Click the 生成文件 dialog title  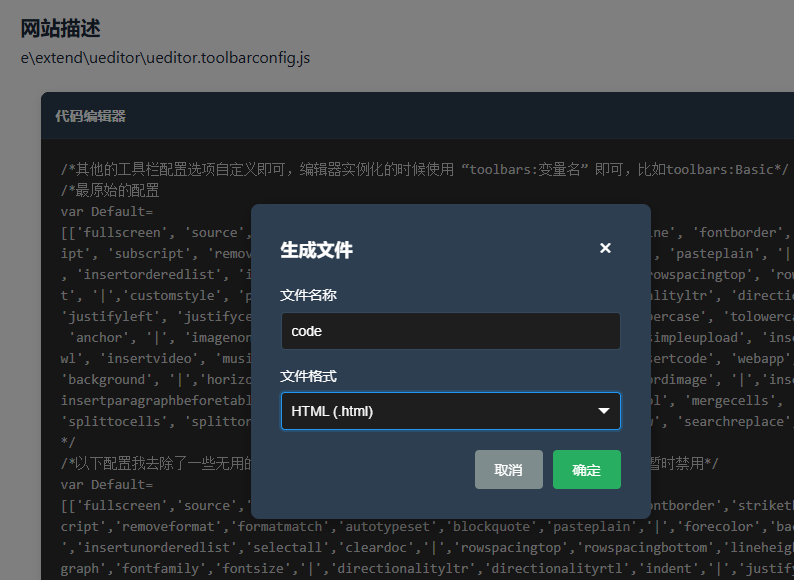click(x=316, y=250)
